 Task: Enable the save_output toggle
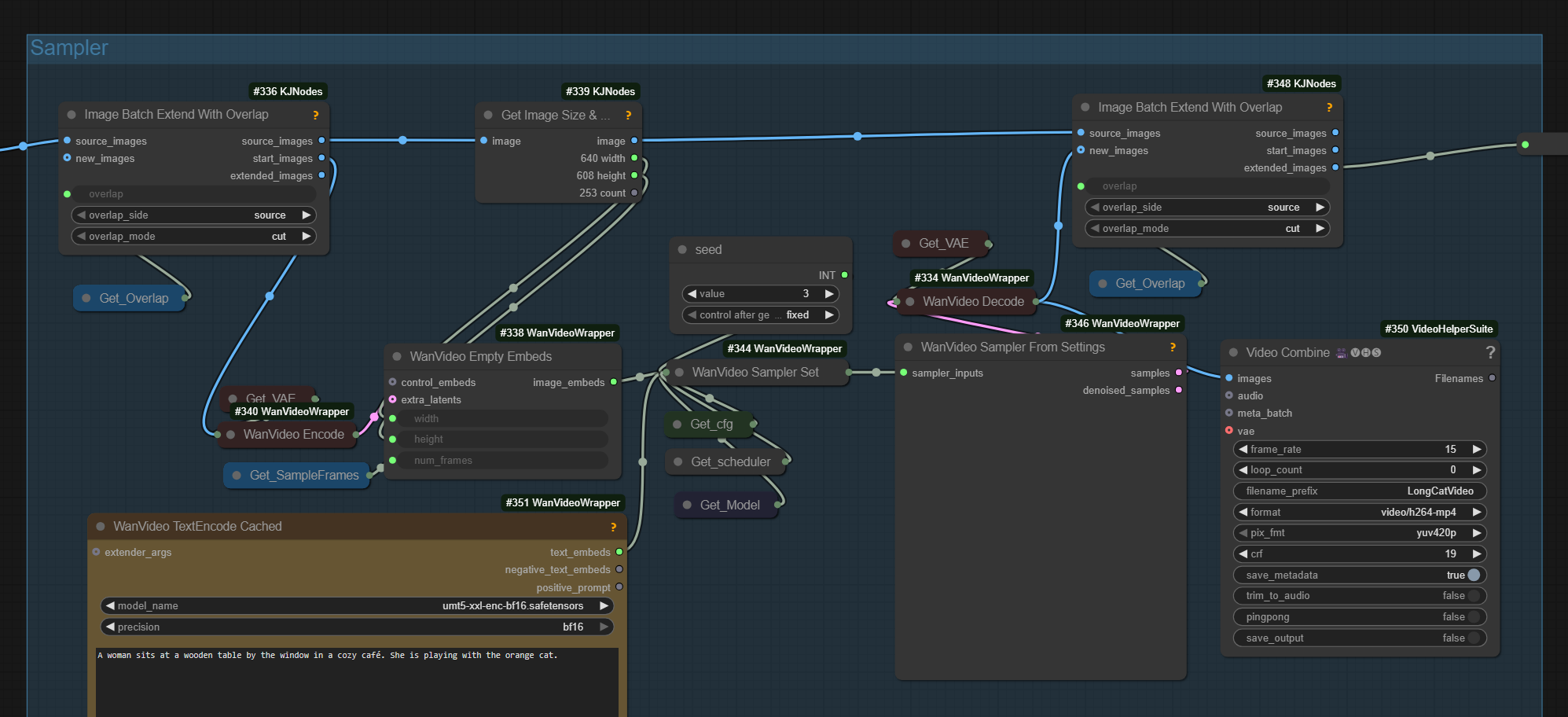tap(1473, 638)
